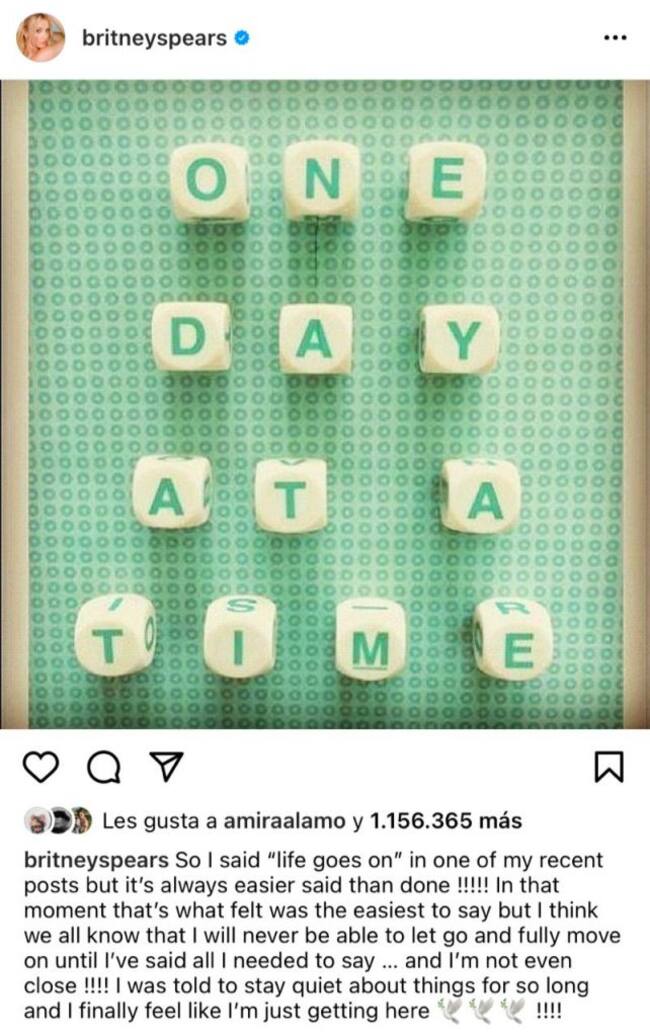This screenshot has width=650, height=1036.
Task: Tap the heart like icon
Action: tap(41, 766)
